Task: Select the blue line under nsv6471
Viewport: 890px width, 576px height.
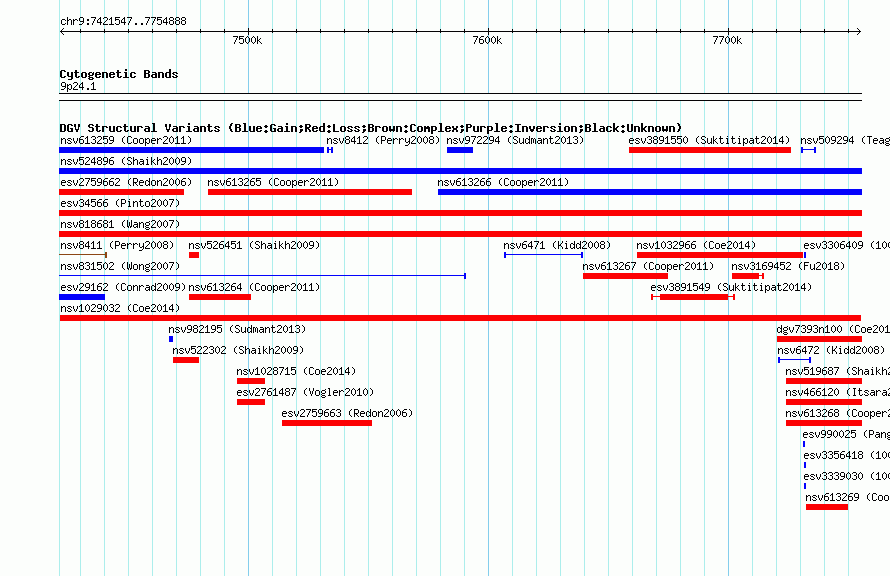Action: pos(544,255)
